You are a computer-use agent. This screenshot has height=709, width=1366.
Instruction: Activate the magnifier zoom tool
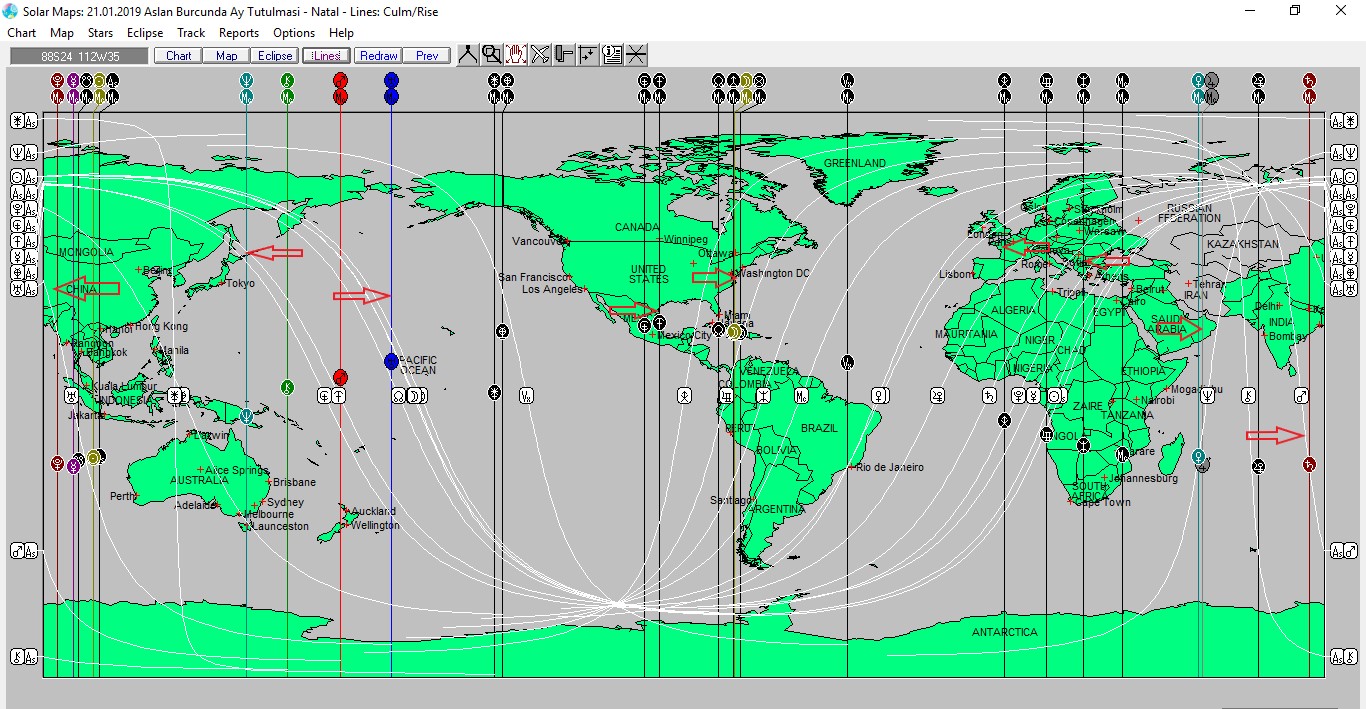point(491,55)
